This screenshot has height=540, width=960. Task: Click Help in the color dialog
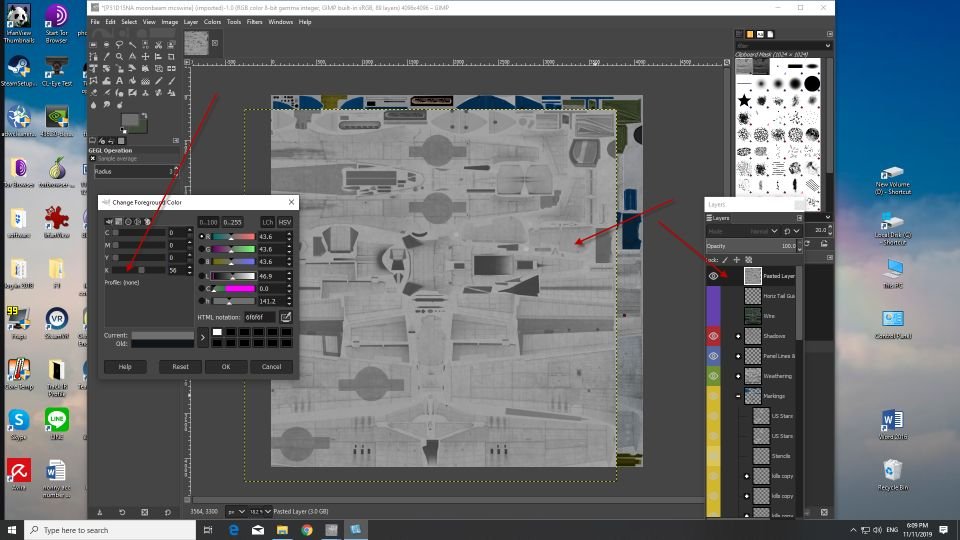[x=125, y=367]
